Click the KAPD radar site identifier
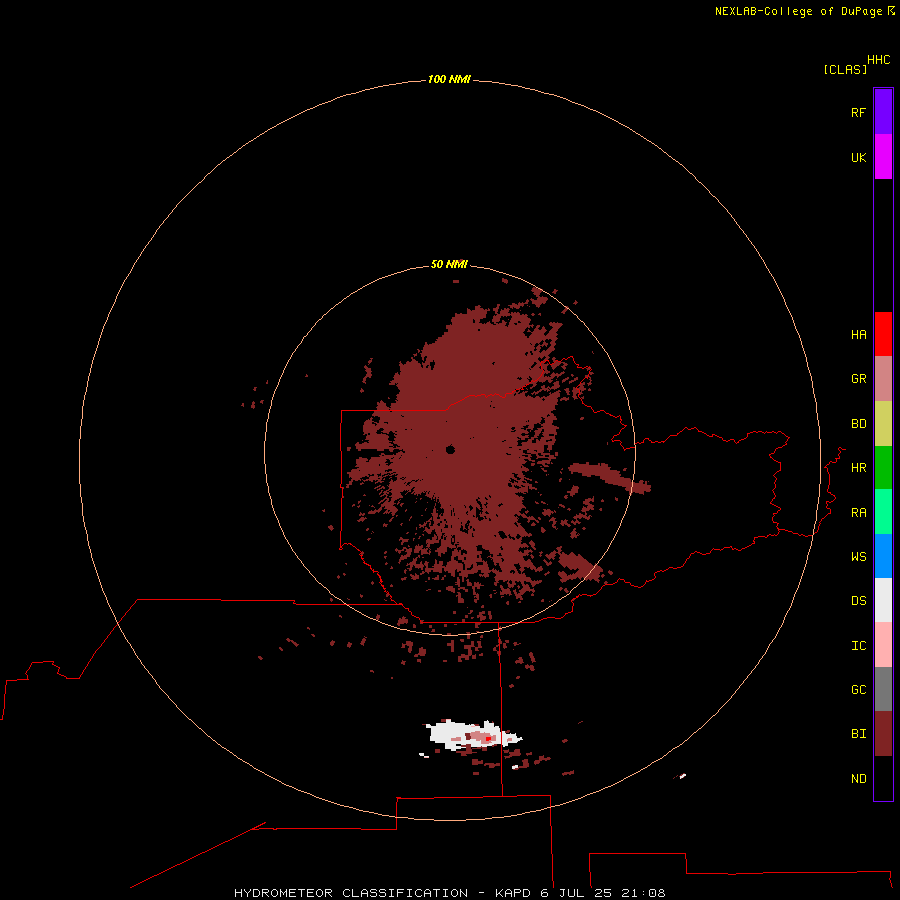Screen dimensions: 900x900 click(513, 893)
